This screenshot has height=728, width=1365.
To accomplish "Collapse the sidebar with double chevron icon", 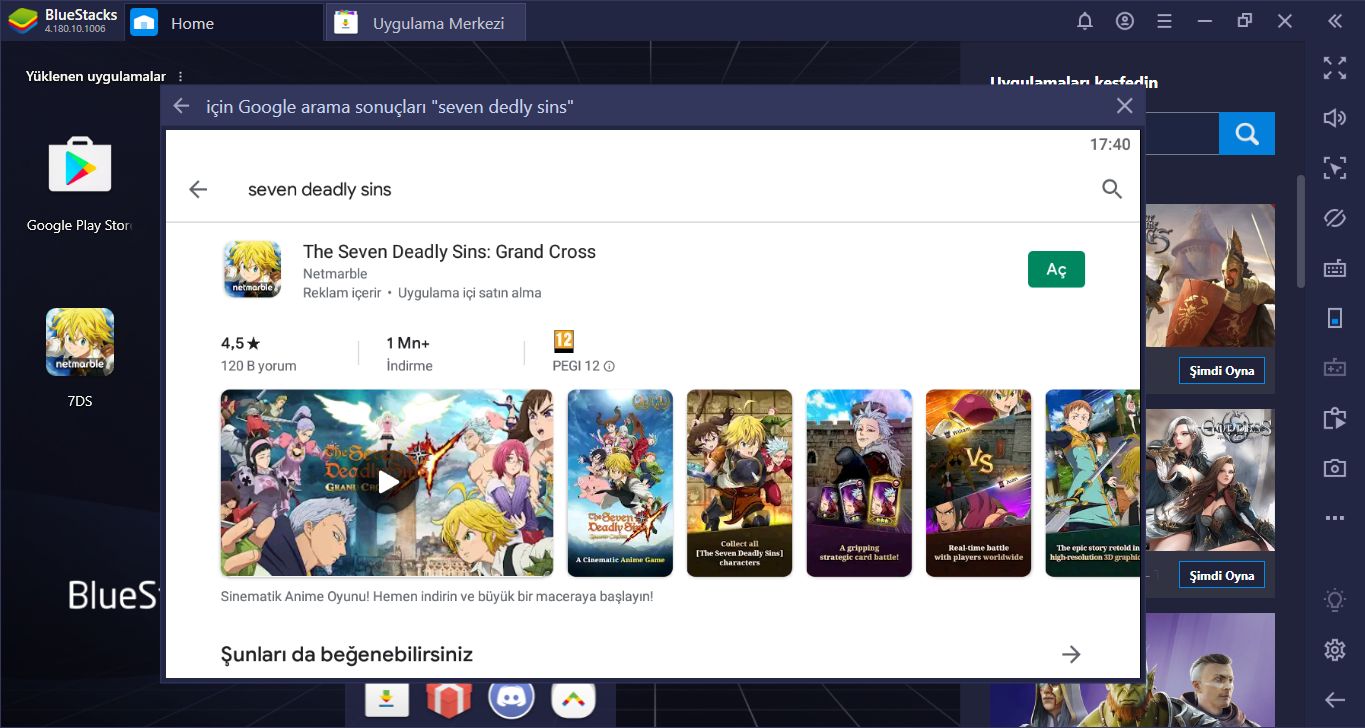I will pyautogui.click(x=1335, y=21).
